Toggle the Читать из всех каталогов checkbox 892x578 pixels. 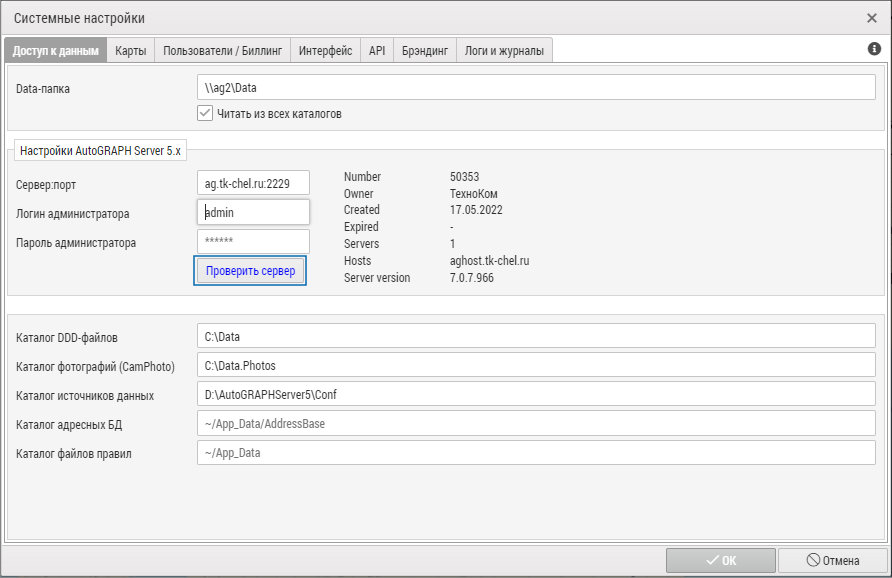click(x=205, y=113)
